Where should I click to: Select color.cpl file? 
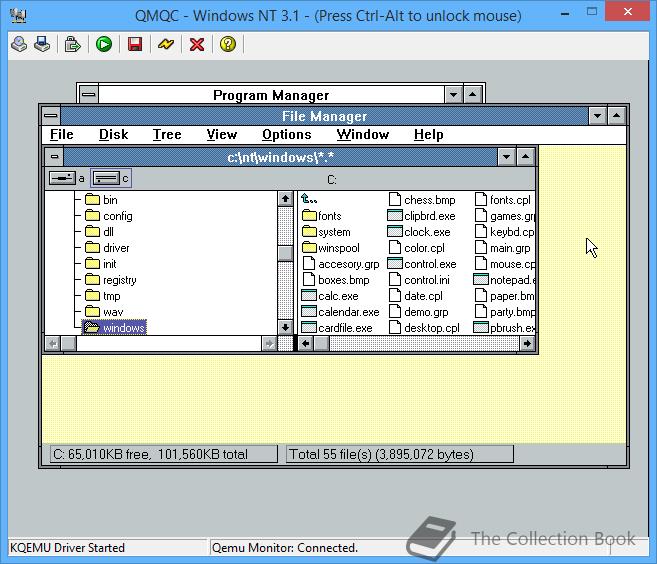pos(417,248)
